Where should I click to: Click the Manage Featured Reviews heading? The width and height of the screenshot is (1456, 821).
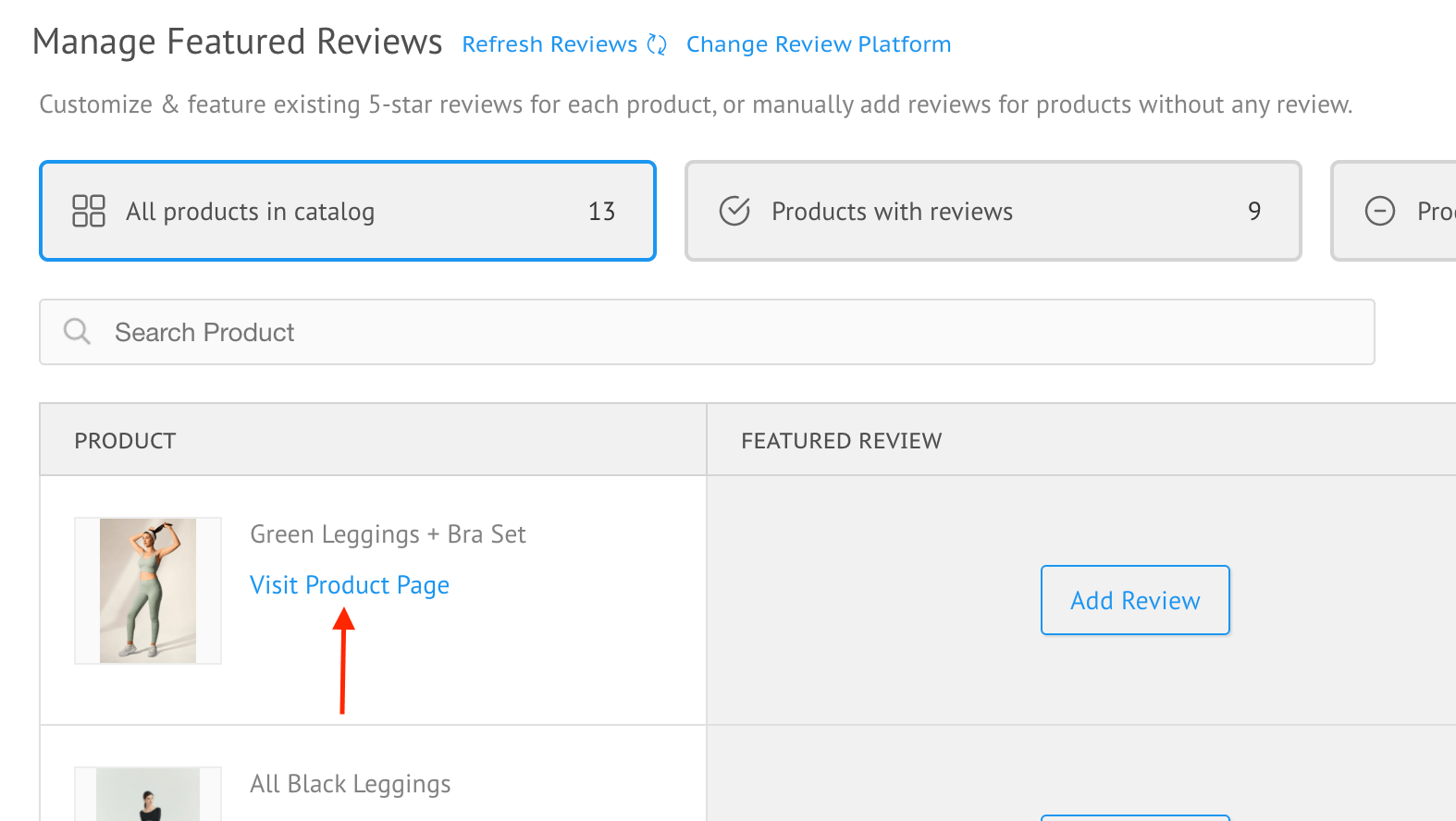pos(238,43)
